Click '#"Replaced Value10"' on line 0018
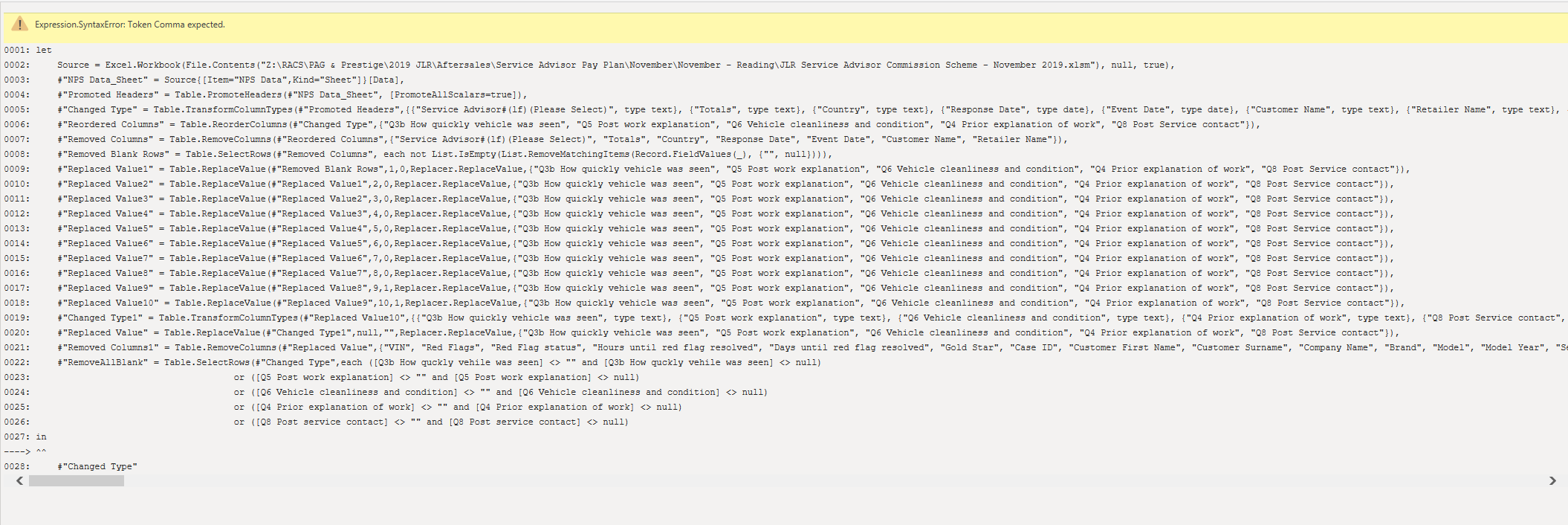1568x525 pixels. pyautogui.click(x=108, y=303)
